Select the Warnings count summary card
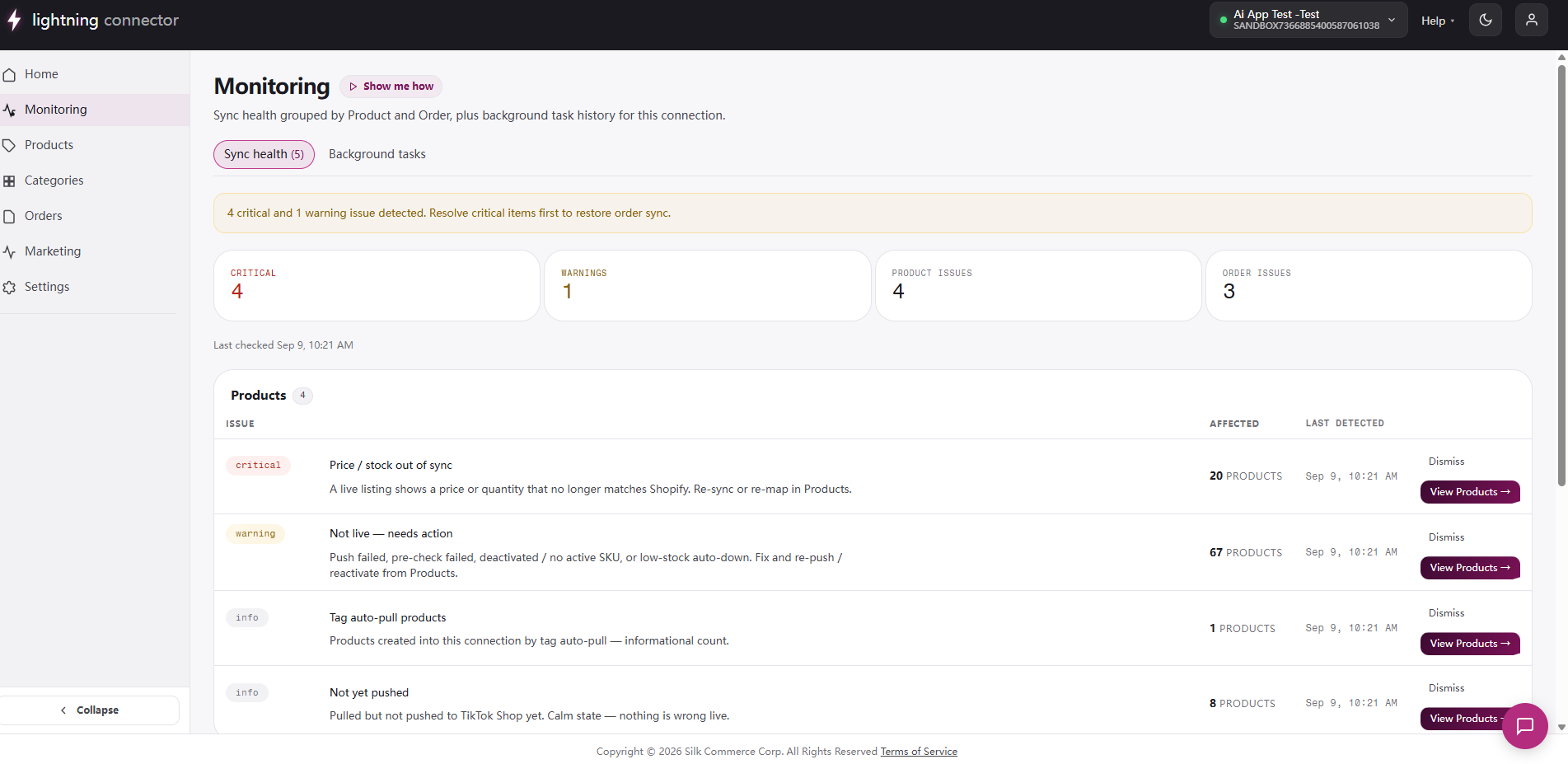 coord(708,286)
